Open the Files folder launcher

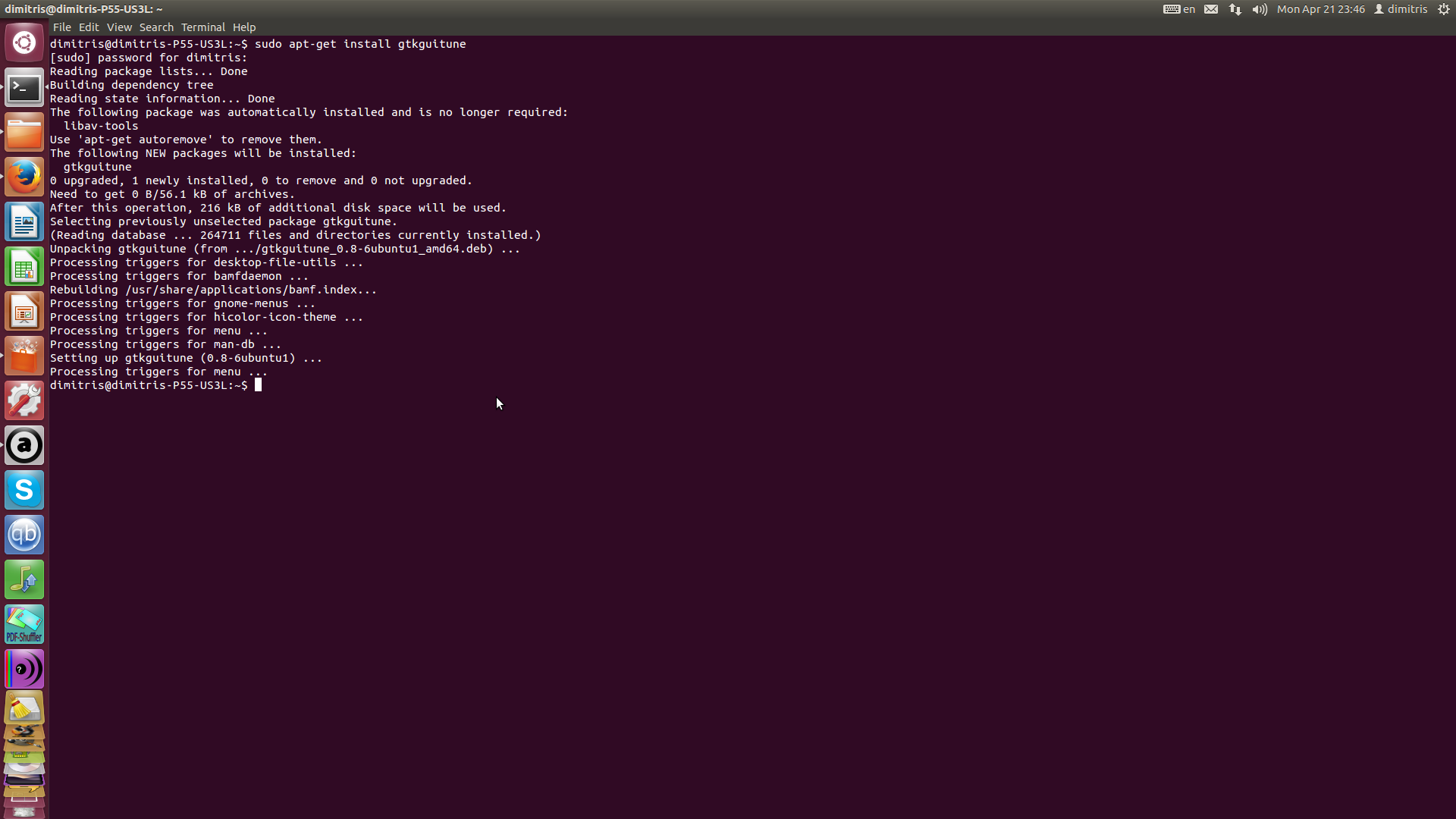point(24,133)
